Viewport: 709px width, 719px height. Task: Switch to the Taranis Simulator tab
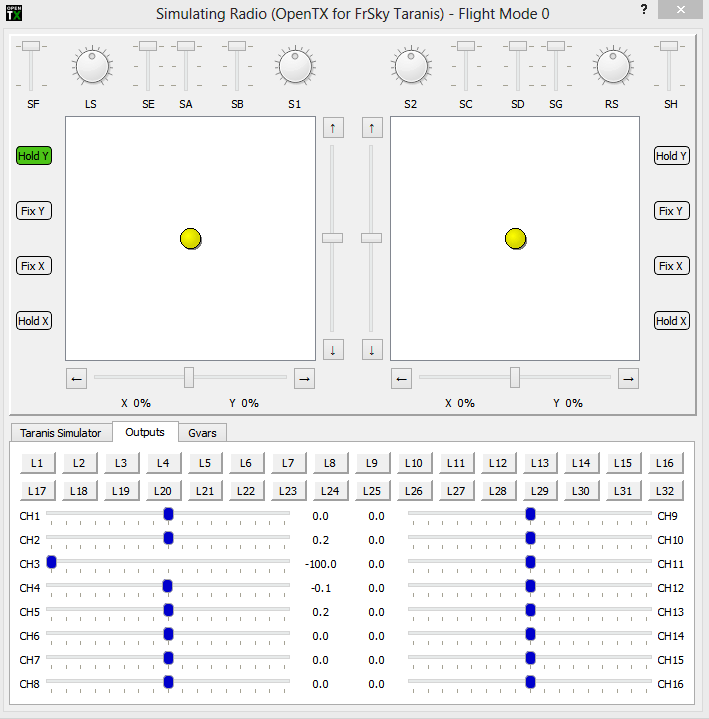point(61,433)
